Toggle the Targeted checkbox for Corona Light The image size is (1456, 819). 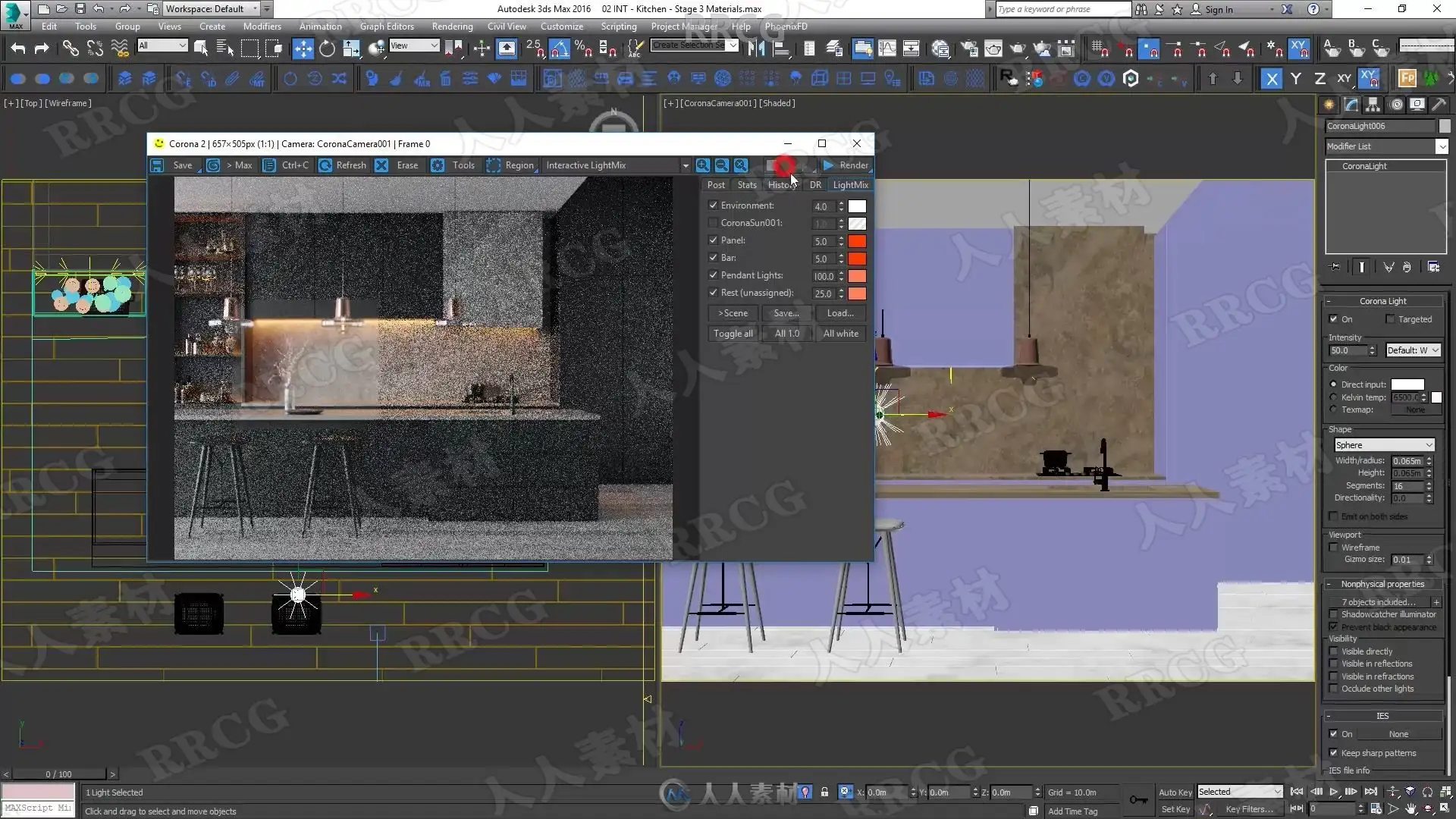pos(1390,319)
